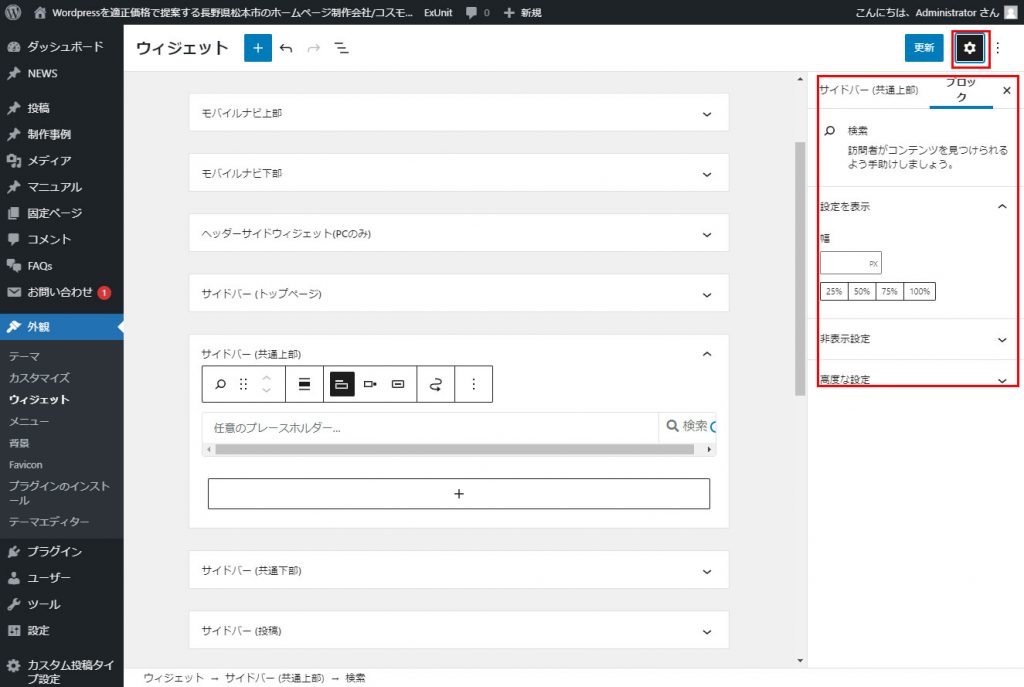Viewport: 1024px width, 687px height.
Task: Open the top bar three-dot options menu
Action: coord(997,48)
